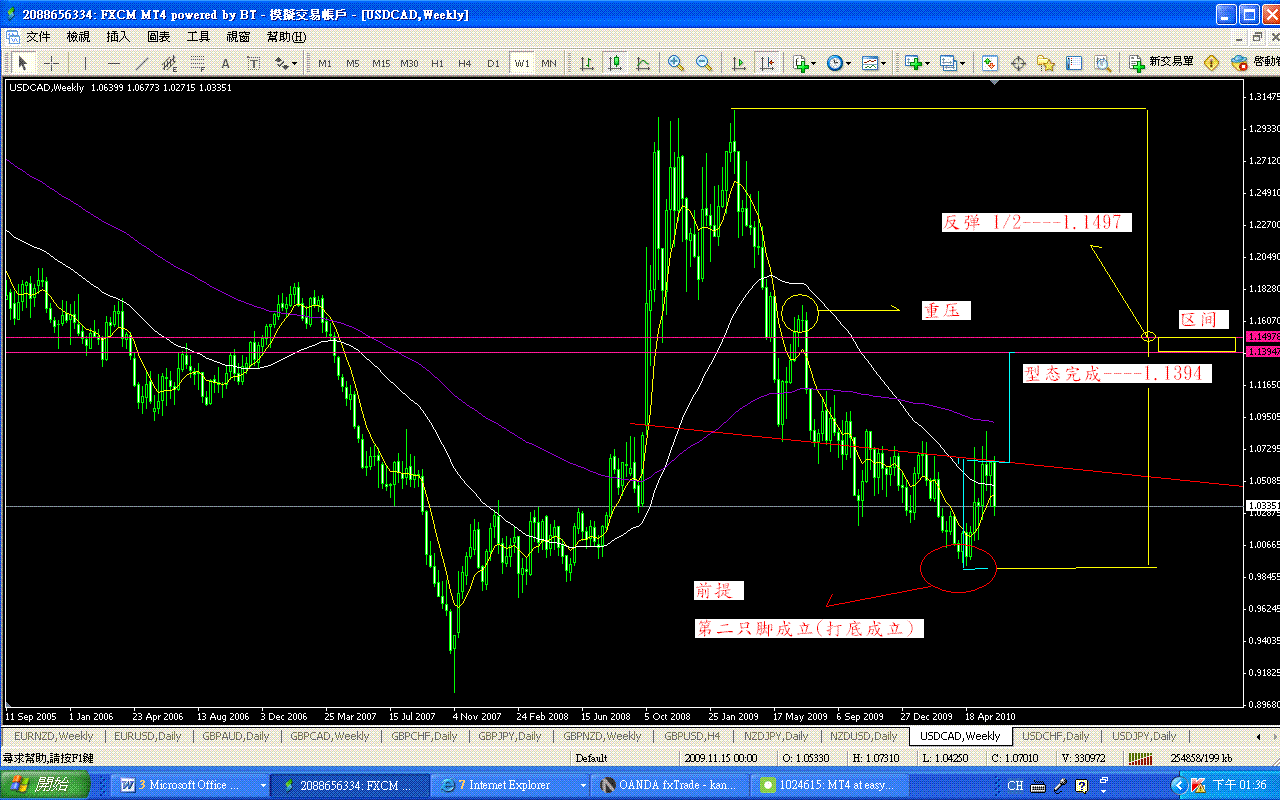
Task: Open the 插入 Insert menu
Action: (x=118, y=37)
